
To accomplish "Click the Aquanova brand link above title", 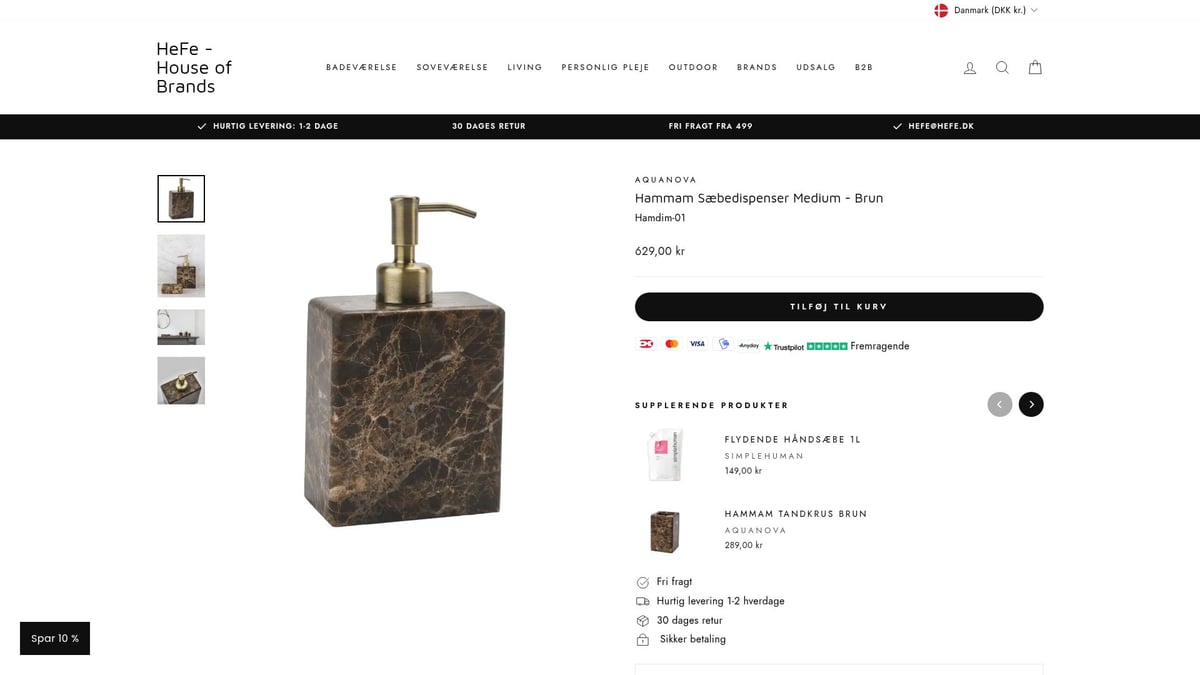I will (666, 180).
